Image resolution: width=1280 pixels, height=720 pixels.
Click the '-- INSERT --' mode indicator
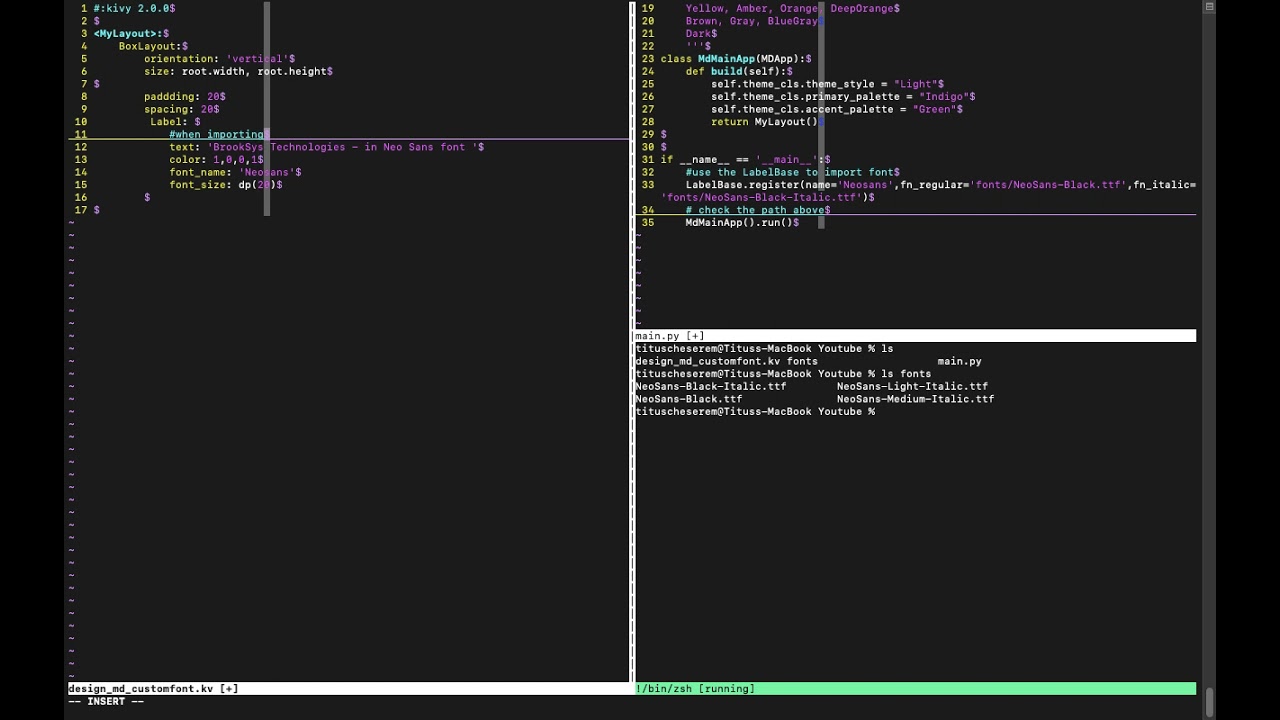pos(106,701)
